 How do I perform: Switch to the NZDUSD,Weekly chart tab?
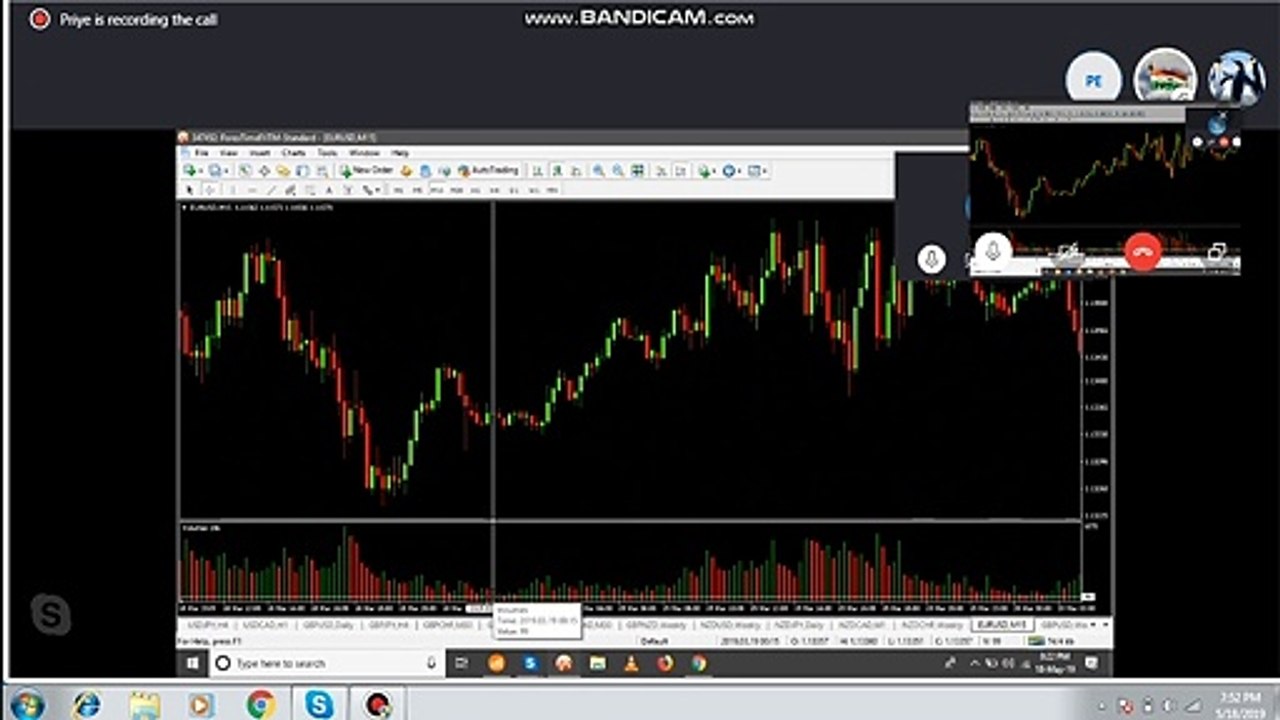click(x=728, y=624)
